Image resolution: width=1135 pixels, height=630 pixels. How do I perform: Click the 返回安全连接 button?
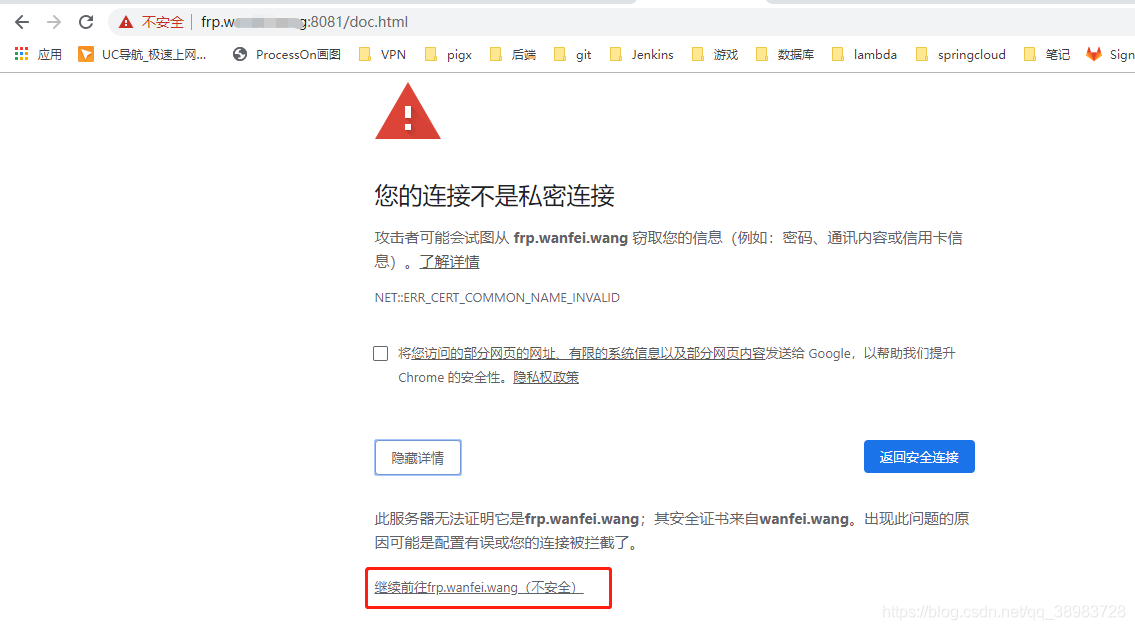tap(918, 456)
